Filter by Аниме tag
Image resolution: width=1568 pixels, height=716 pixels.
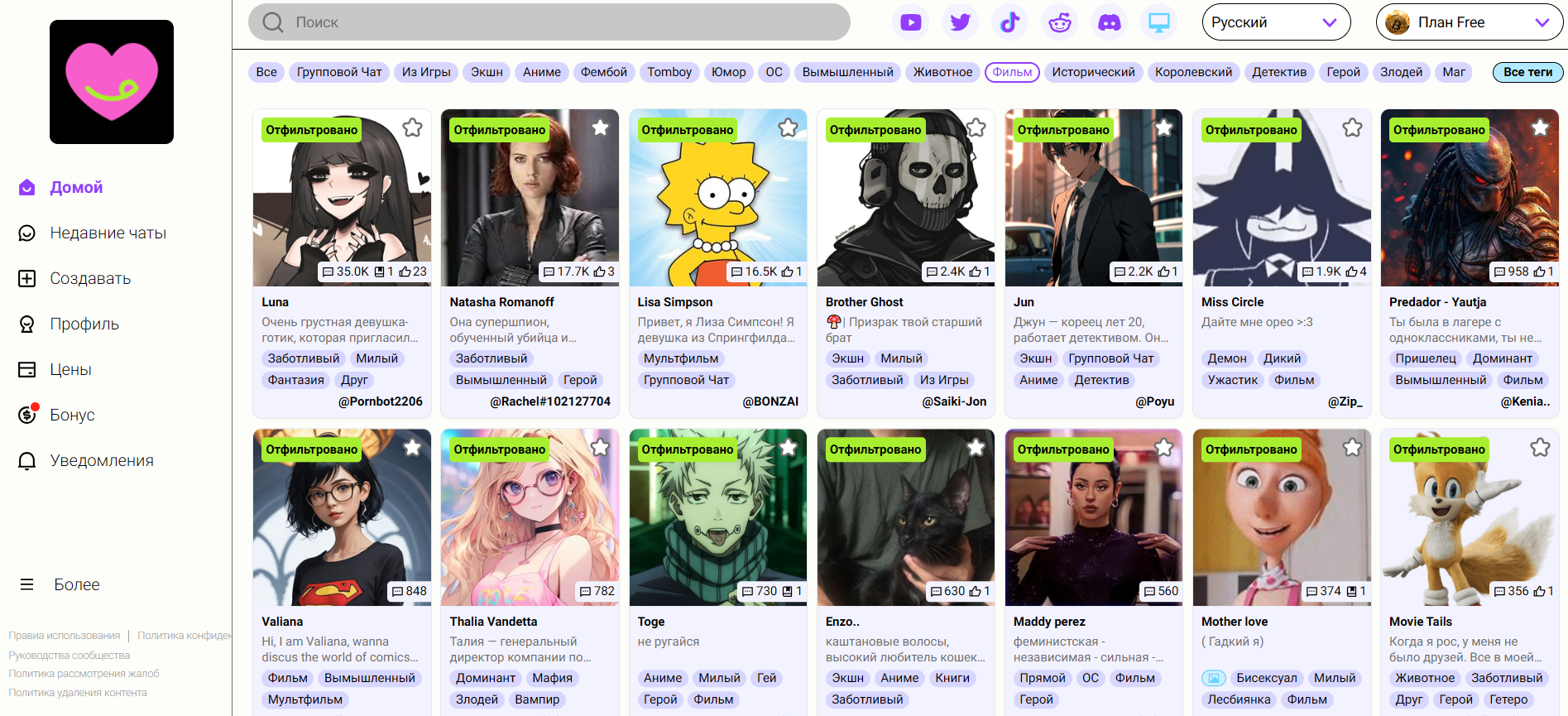(542, 72)
